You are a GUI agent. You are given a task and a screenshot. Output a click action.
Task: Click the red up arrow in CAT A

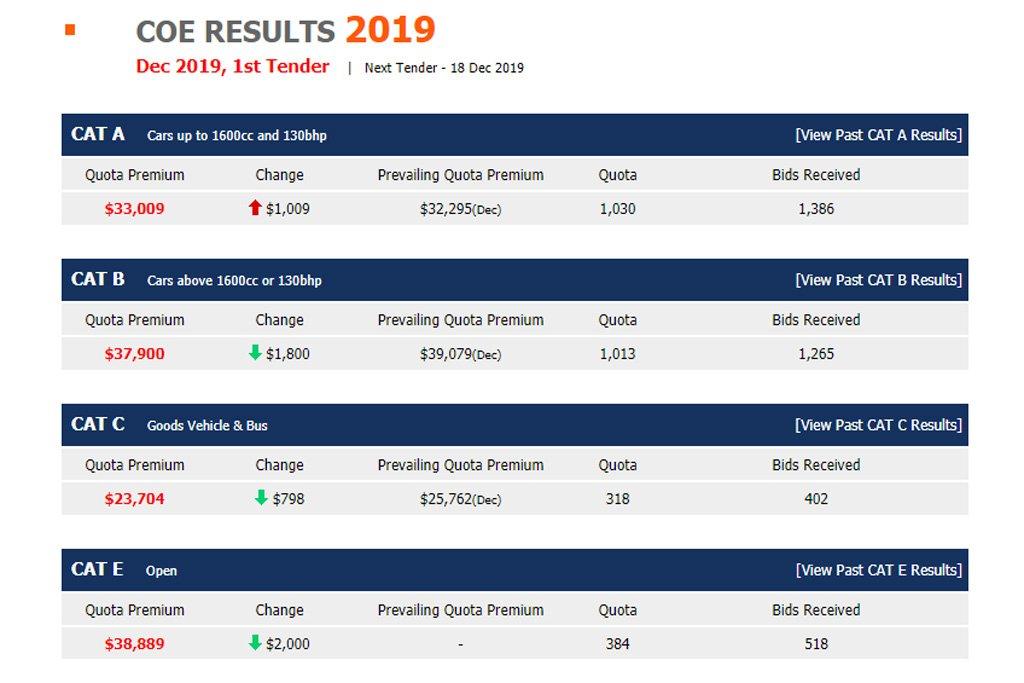255,208
